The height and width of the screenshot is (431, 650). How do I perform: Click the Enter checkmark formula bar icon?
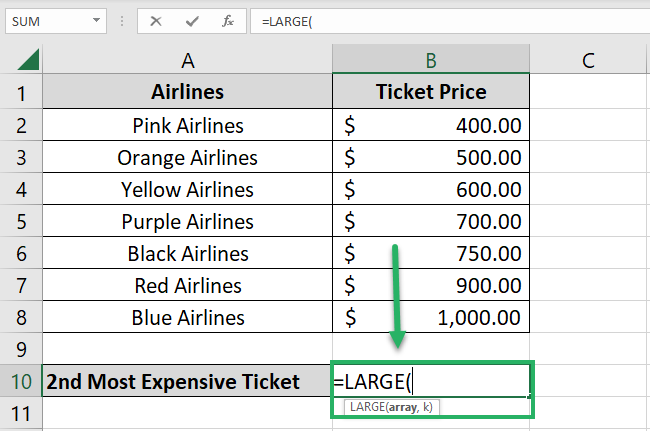click(192, 21)
